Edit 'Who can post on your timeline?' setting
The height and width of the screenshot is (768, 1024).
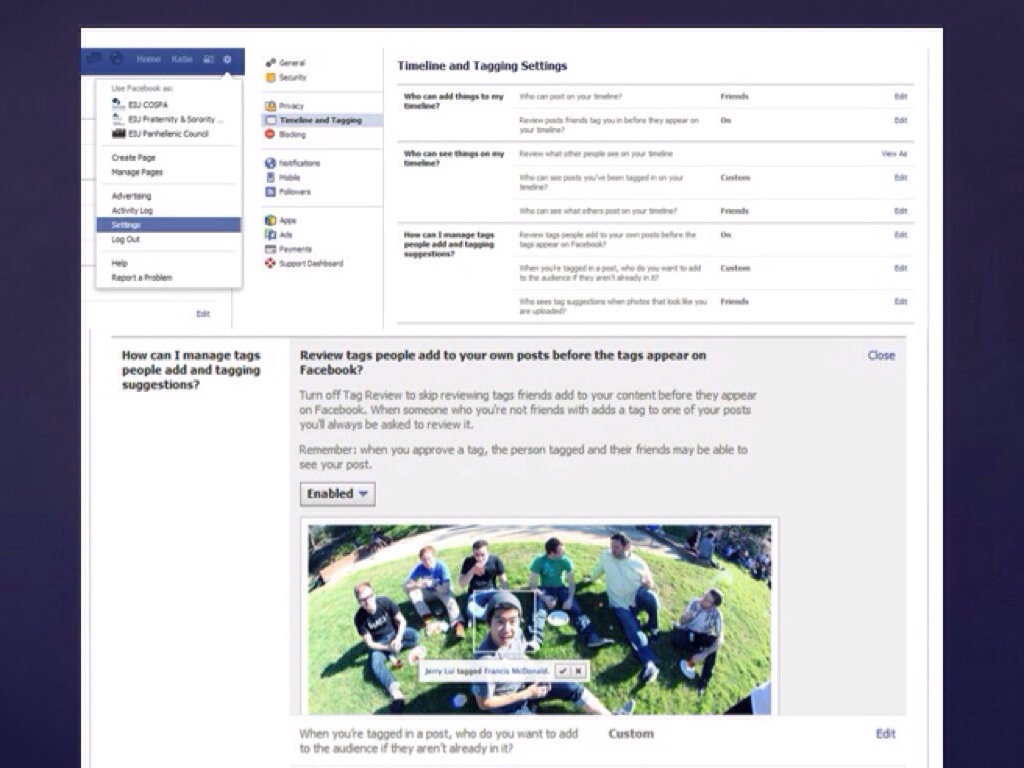[x=900, y=97]
